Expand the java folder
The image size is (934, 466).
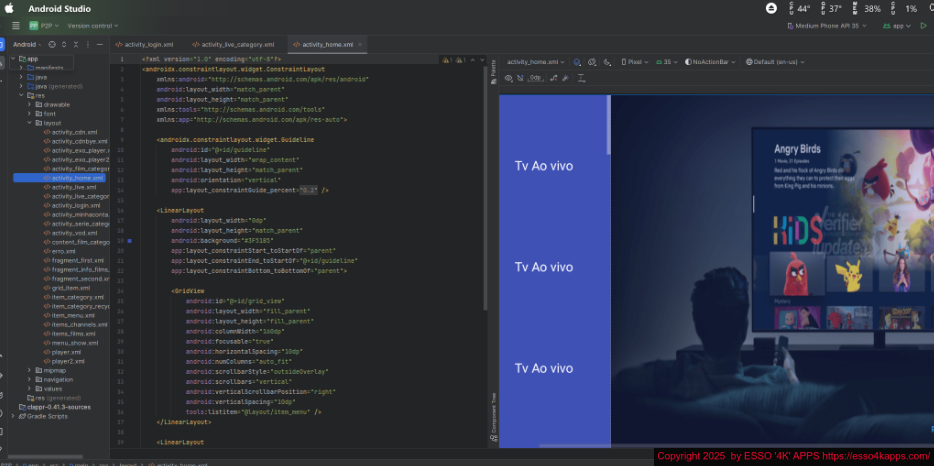(x=21, y=77)
